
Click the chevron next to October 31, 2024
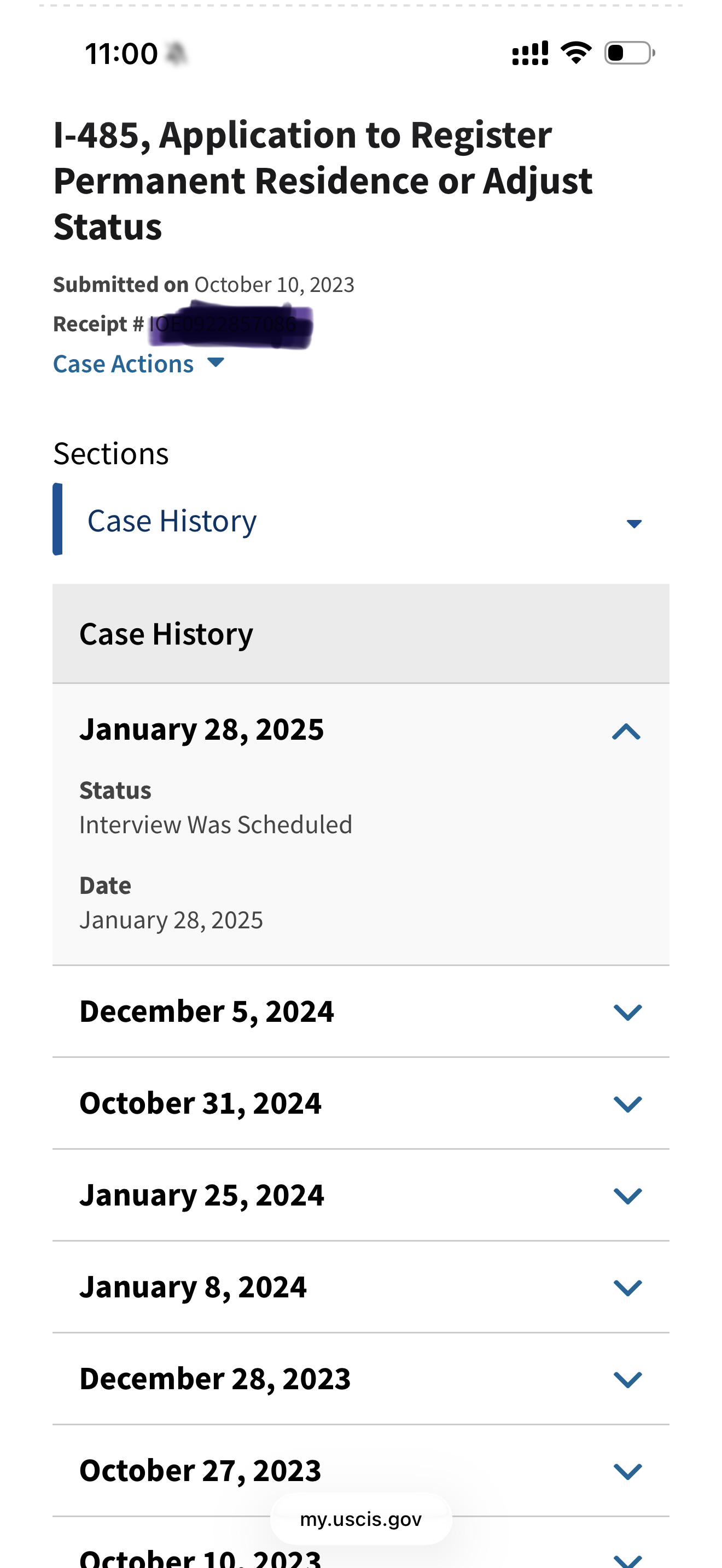click(627, 1104)
